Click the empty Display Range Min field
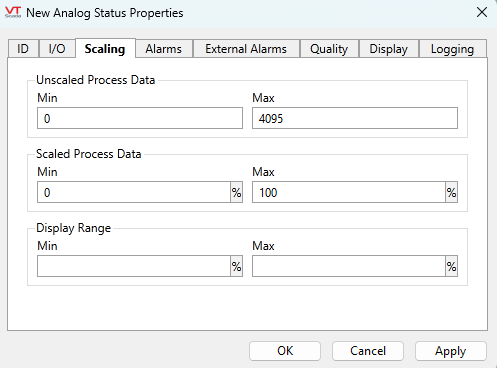Image resolution: width=497 pixels, height=368 pixels. pos(134,266)
